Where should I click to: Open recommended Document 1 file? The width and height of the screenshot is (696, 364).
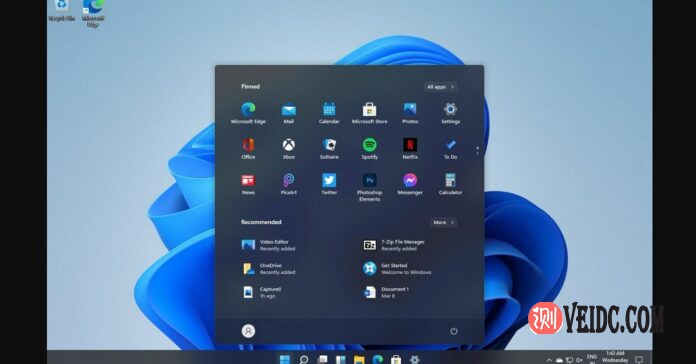(386, 292)
